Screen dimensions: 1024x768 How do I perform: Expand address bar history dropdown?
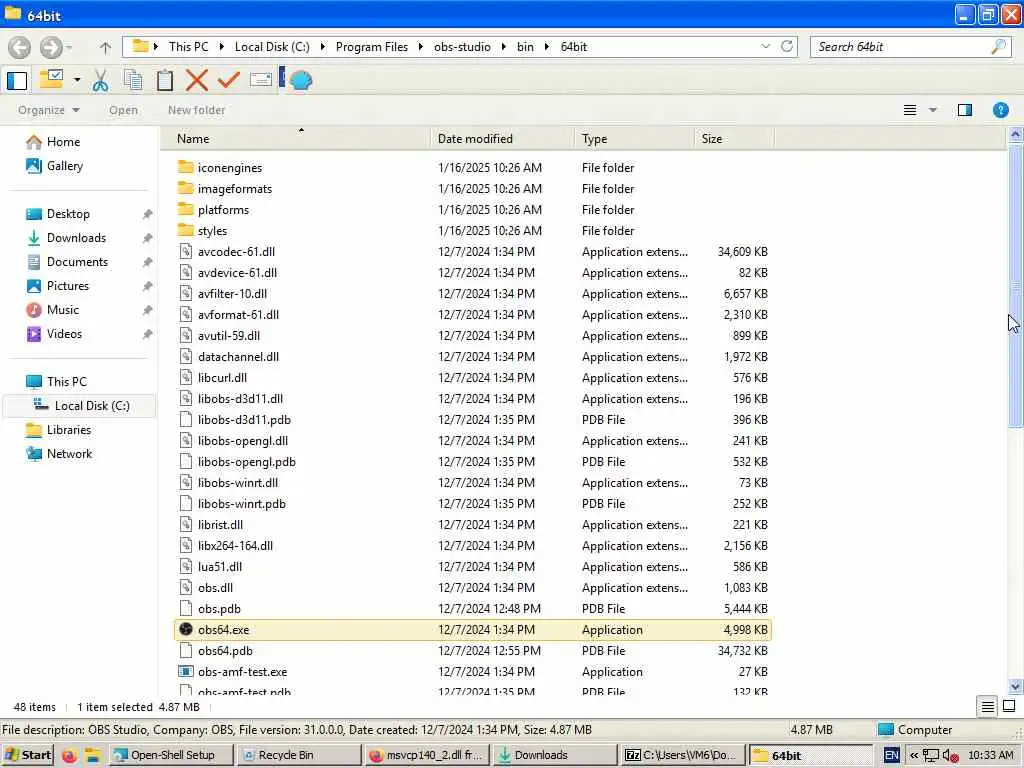pos(765,46)
